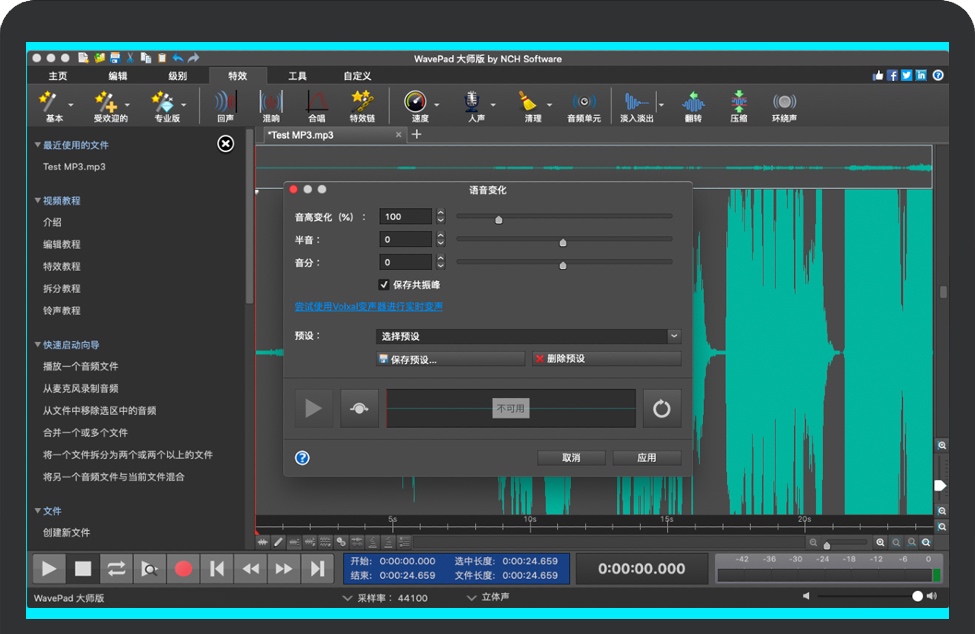Open the Voxal voice changer link
The image size is (975, 634).
pyautogui.click(x=368, y=307)
